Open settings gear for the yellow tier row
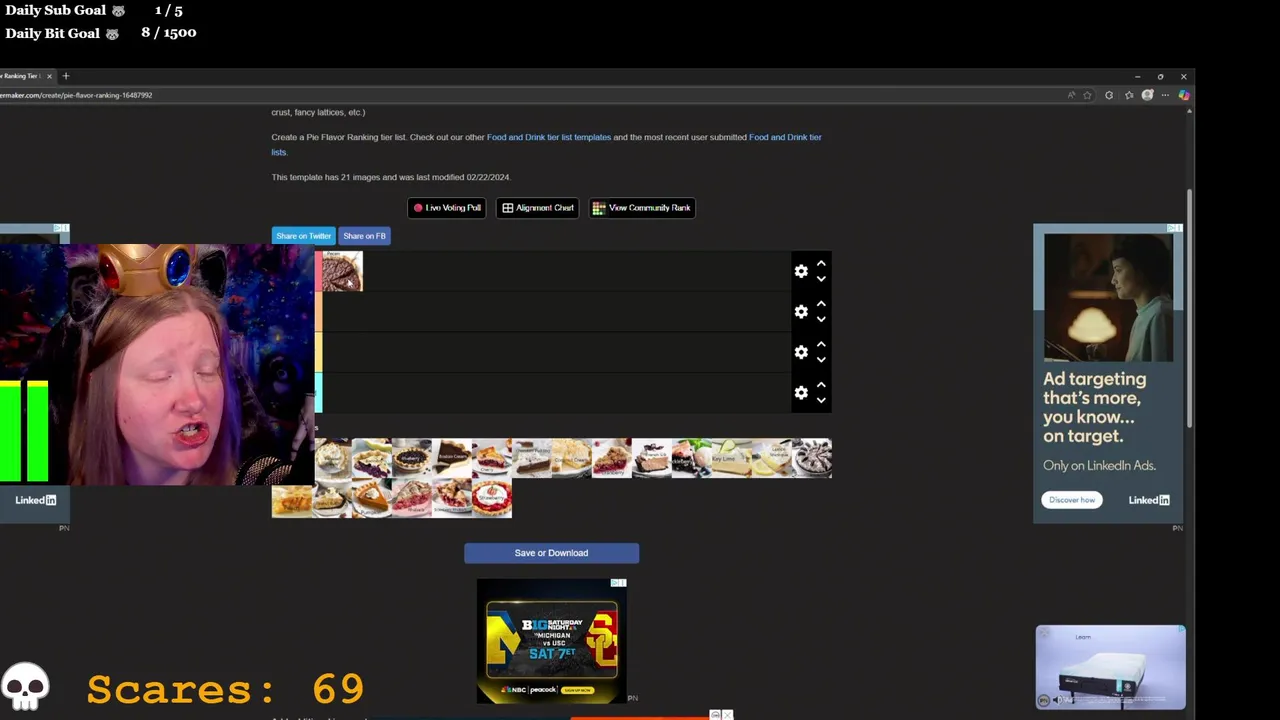Viewport: 1280px width, 720px height. pyautogui.click(x=801, y=352)
